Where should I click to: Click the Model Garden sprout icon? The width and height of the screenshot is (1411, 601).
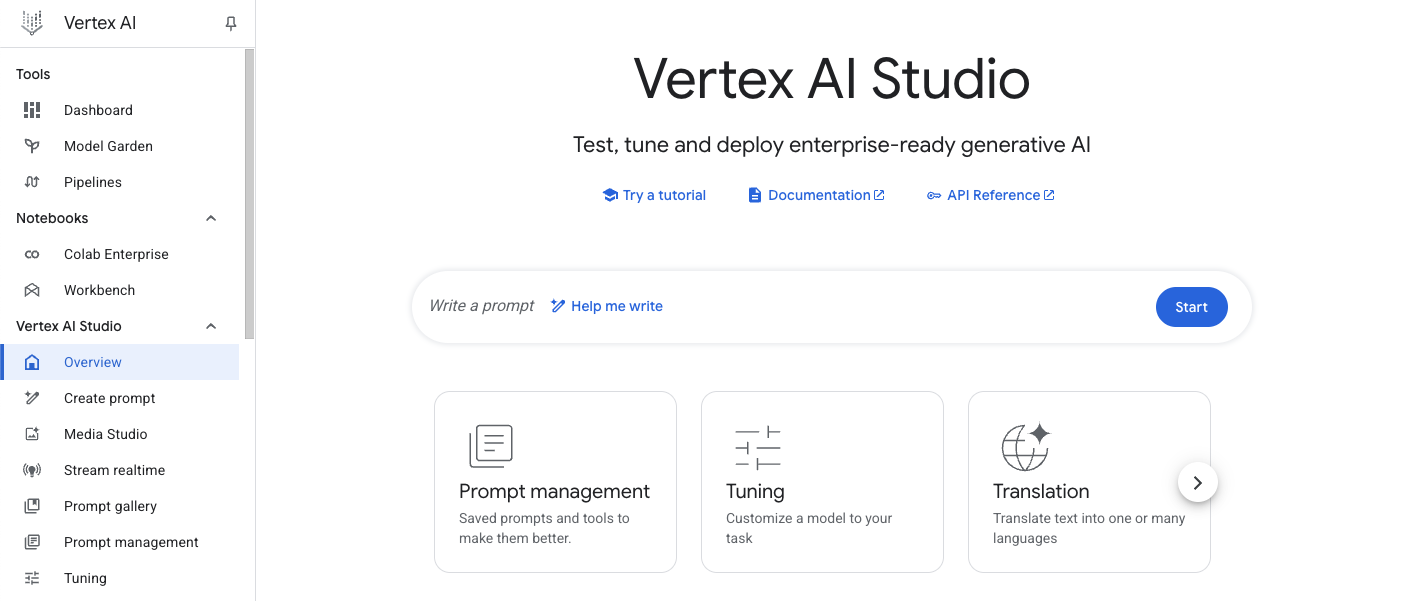32,146
